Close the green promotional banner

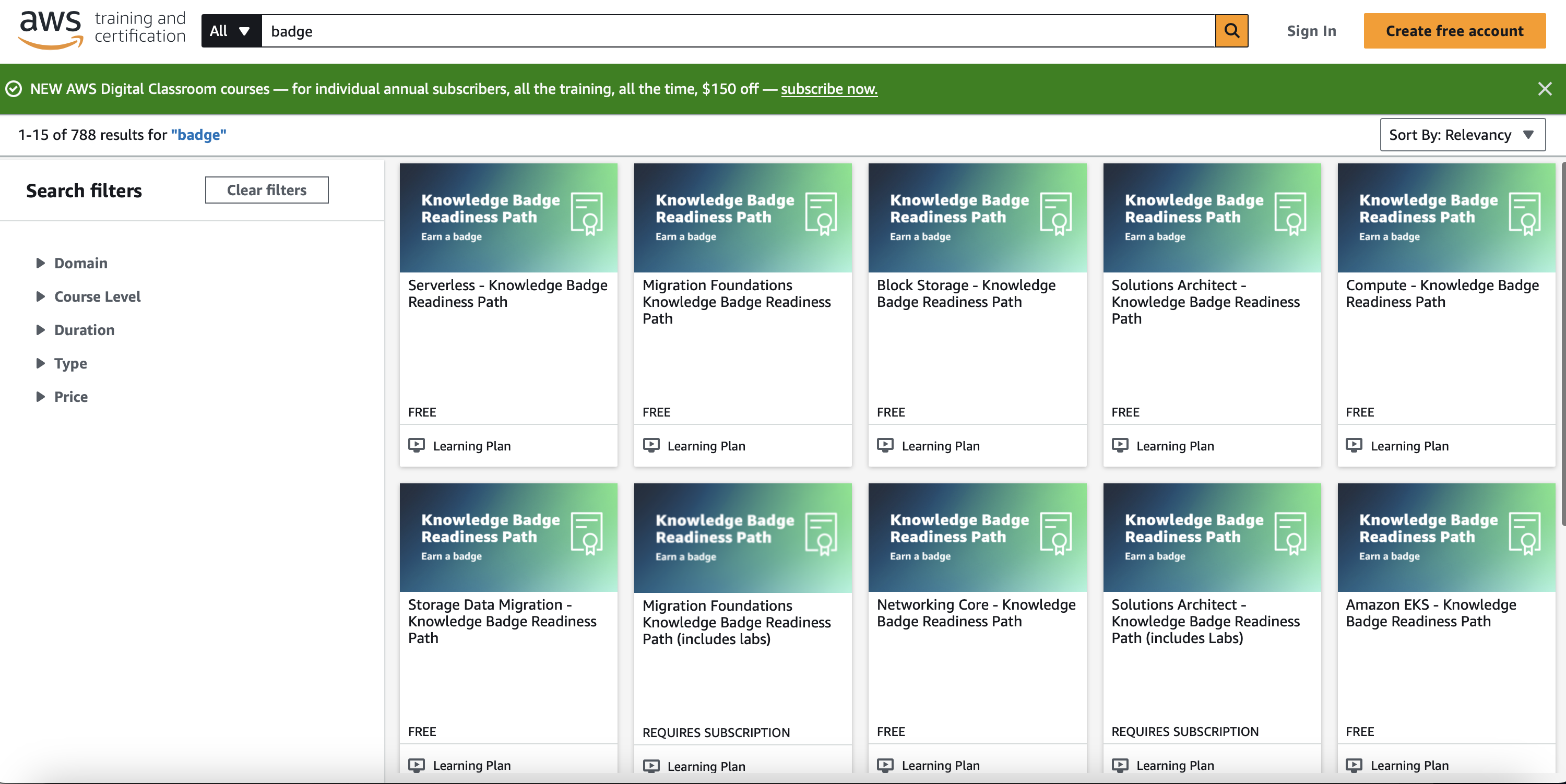click(x=1544, y=89)
